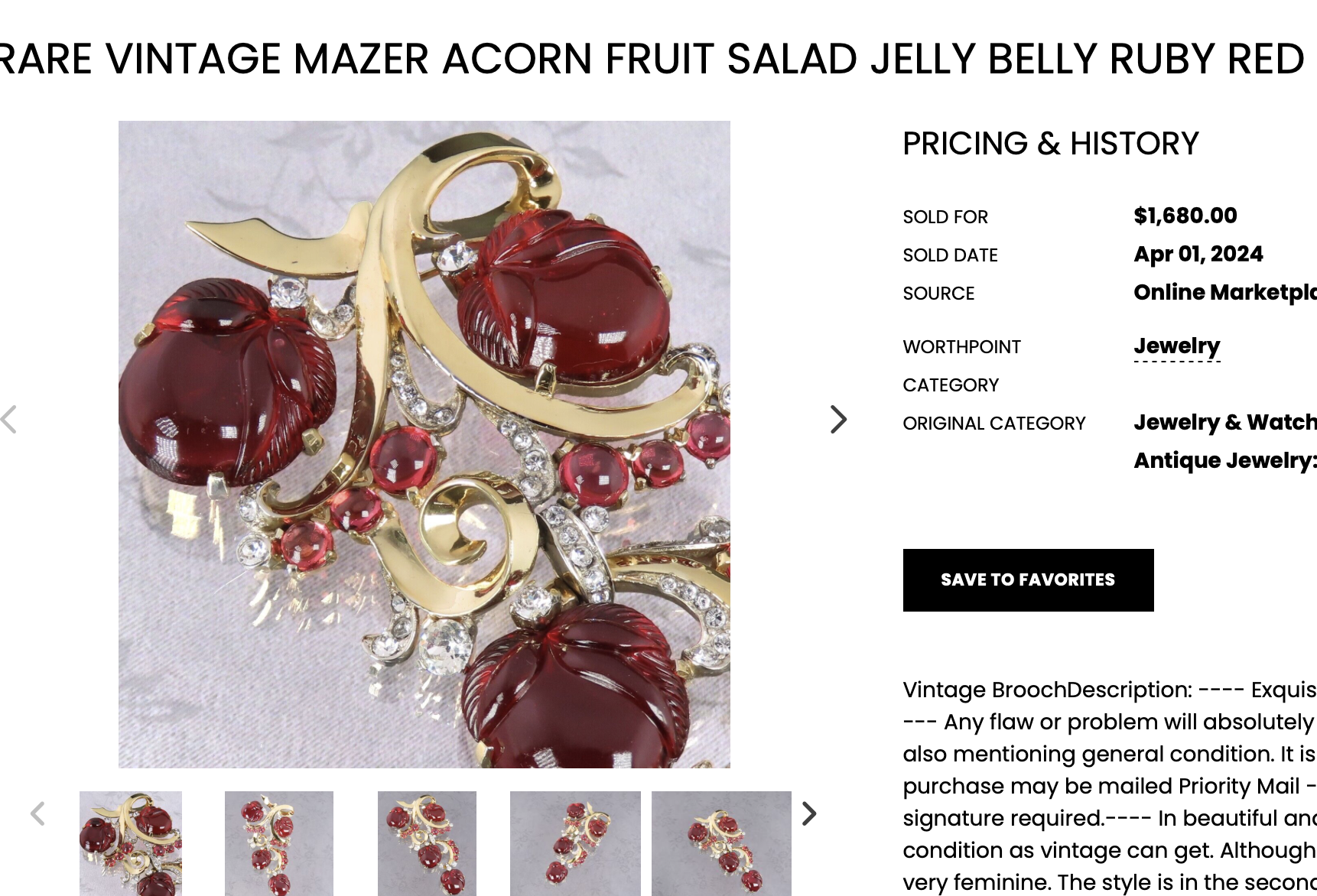Select third brooch thumbnail
This screenshot has height=896, width=1317.
427,843
